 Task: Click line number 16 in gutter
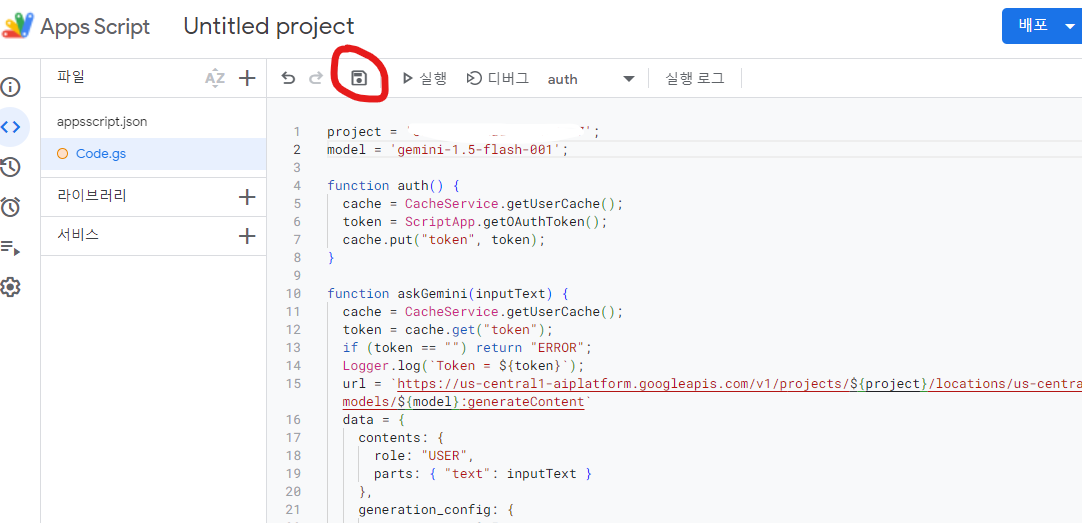click(293, 420)
